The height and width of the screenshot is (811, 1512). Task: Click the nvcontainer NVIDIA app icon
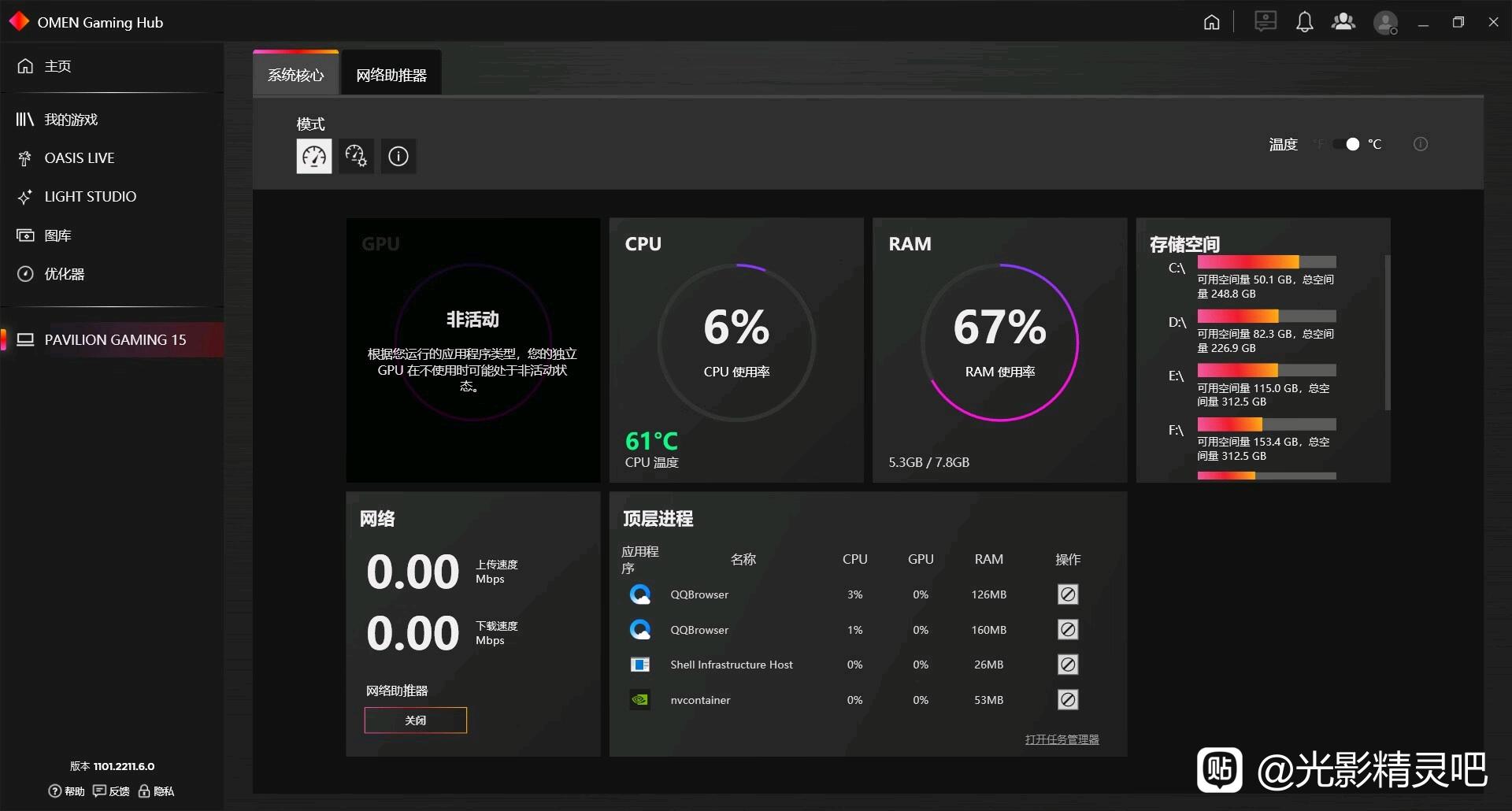[640, 699]
